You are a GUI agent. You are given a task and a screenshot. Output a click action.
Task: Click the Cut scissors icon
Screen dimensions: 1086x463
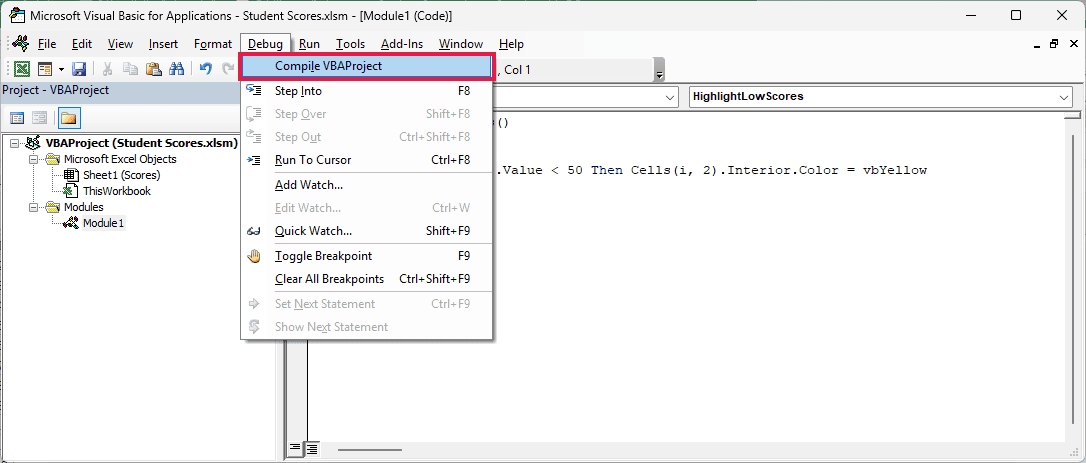coord(107,69)
